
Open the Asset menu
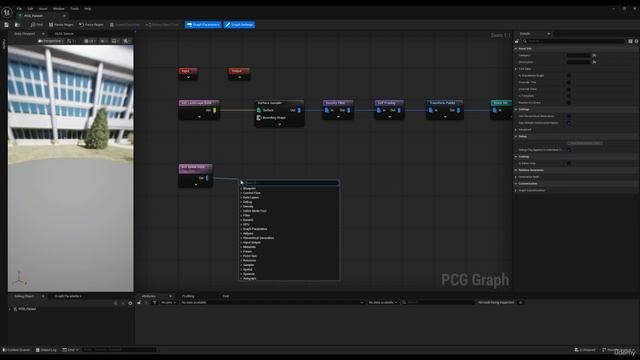coord(43,9)
